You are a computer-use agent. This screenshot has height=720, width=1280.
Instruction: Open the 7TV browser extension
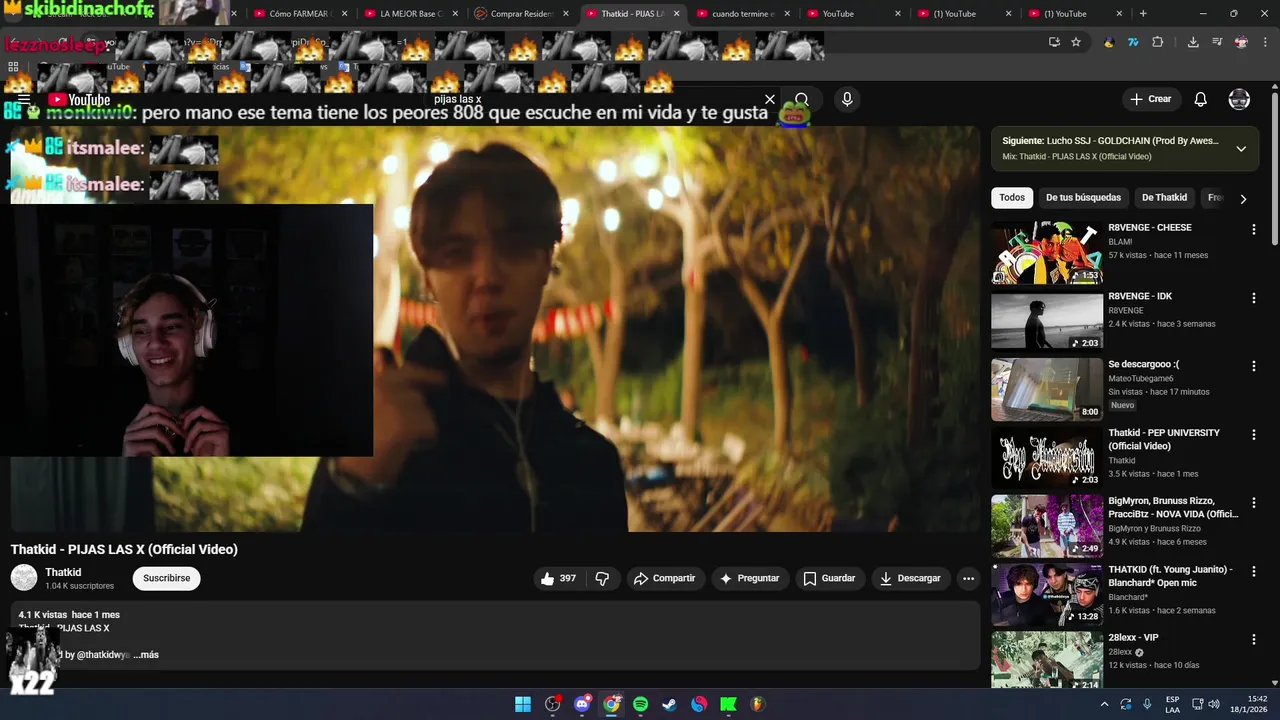pos(1133,42)
